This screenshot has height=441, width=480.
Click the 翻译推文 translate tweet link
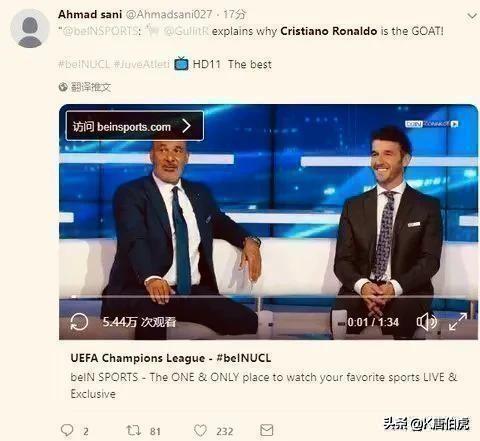click(91, 87)
